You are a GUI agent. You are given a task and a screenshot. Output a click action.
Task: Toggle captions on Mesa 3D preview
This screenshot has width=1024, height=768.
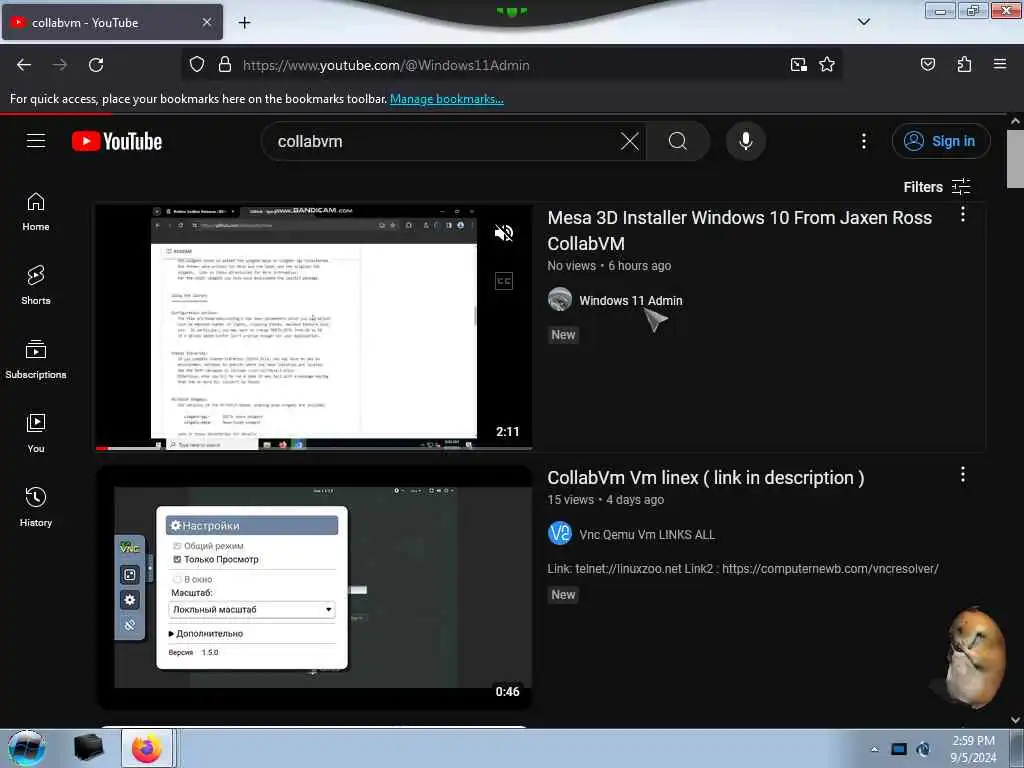(x=504, y=281)
